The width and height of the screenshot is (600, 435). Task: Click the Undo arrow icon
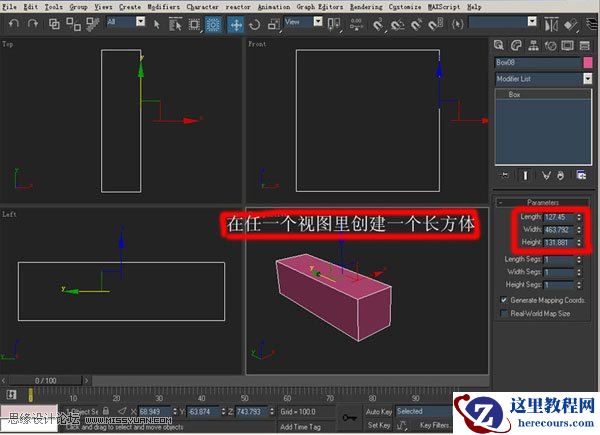point(14,24)
